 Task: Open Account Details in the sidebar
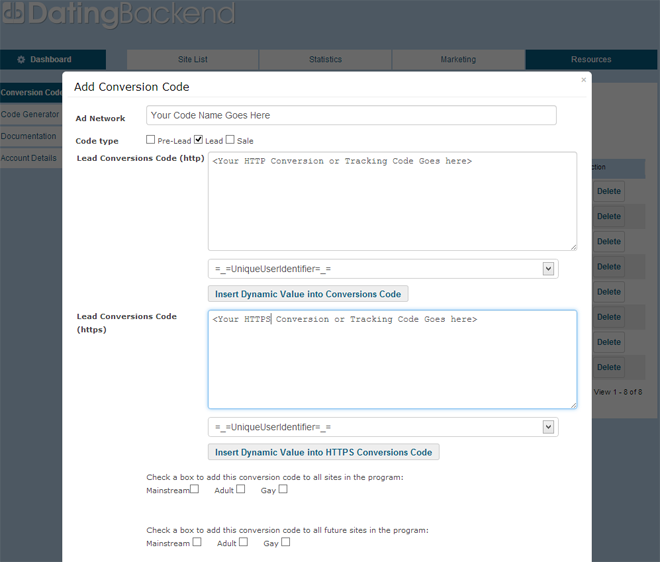click(31, 158)
